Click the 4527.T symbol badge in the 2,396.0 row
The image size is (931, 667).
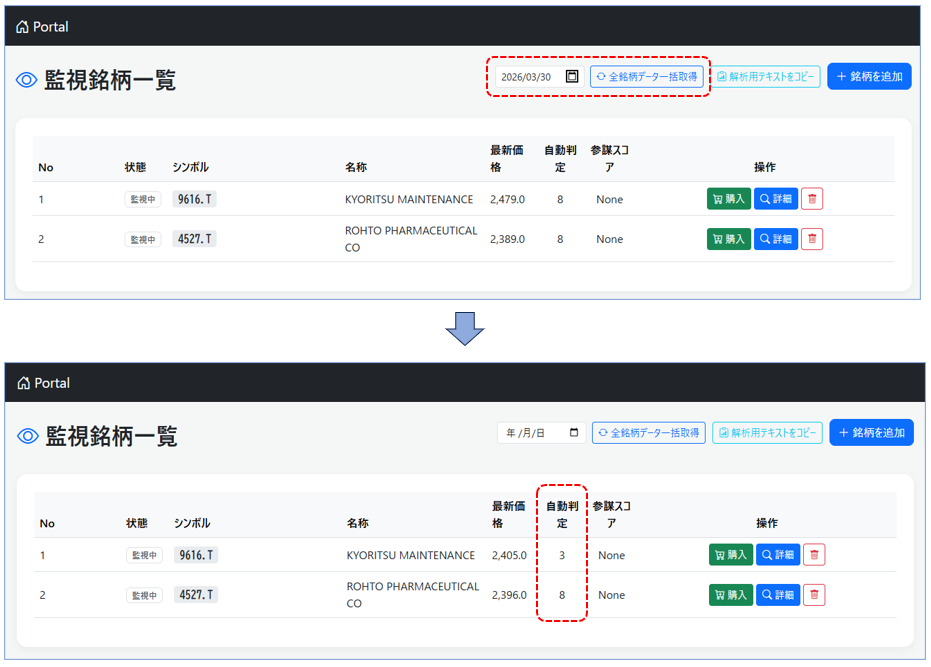(x=197, y=595)
